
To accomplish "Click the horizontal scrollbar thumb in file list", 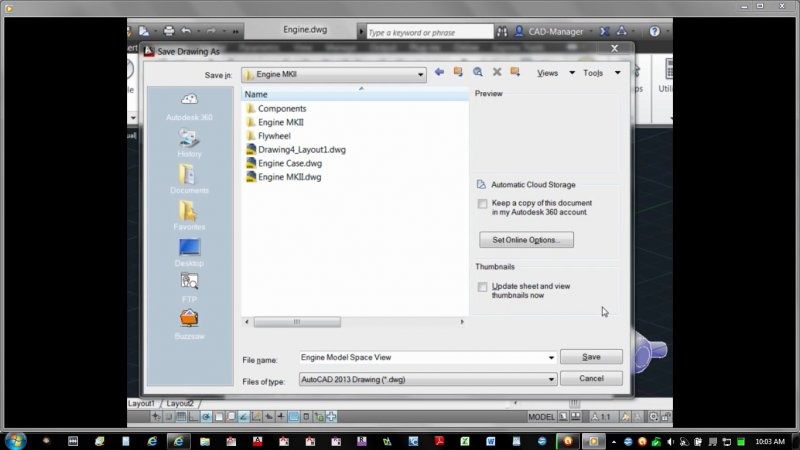I will [297, 322].
